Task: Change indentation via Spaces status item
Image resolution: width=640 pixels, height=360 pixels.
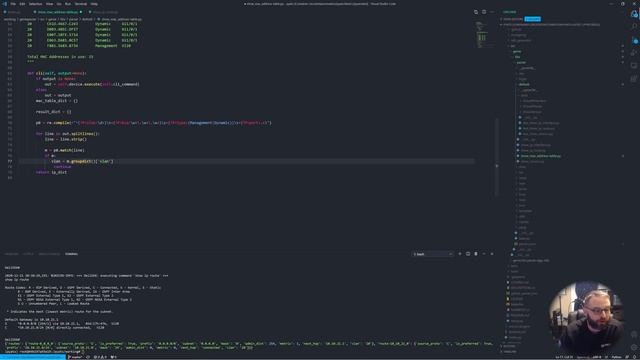Action: (583, 357)
